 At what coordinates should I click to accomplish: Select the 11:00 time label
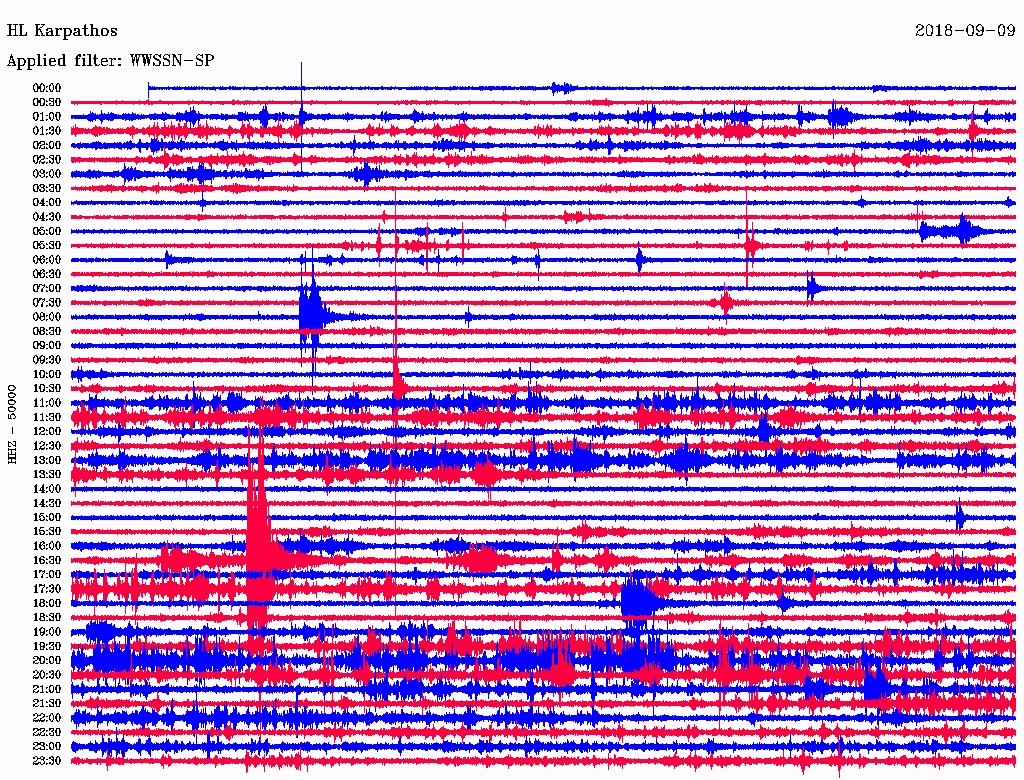coord(47,403)
